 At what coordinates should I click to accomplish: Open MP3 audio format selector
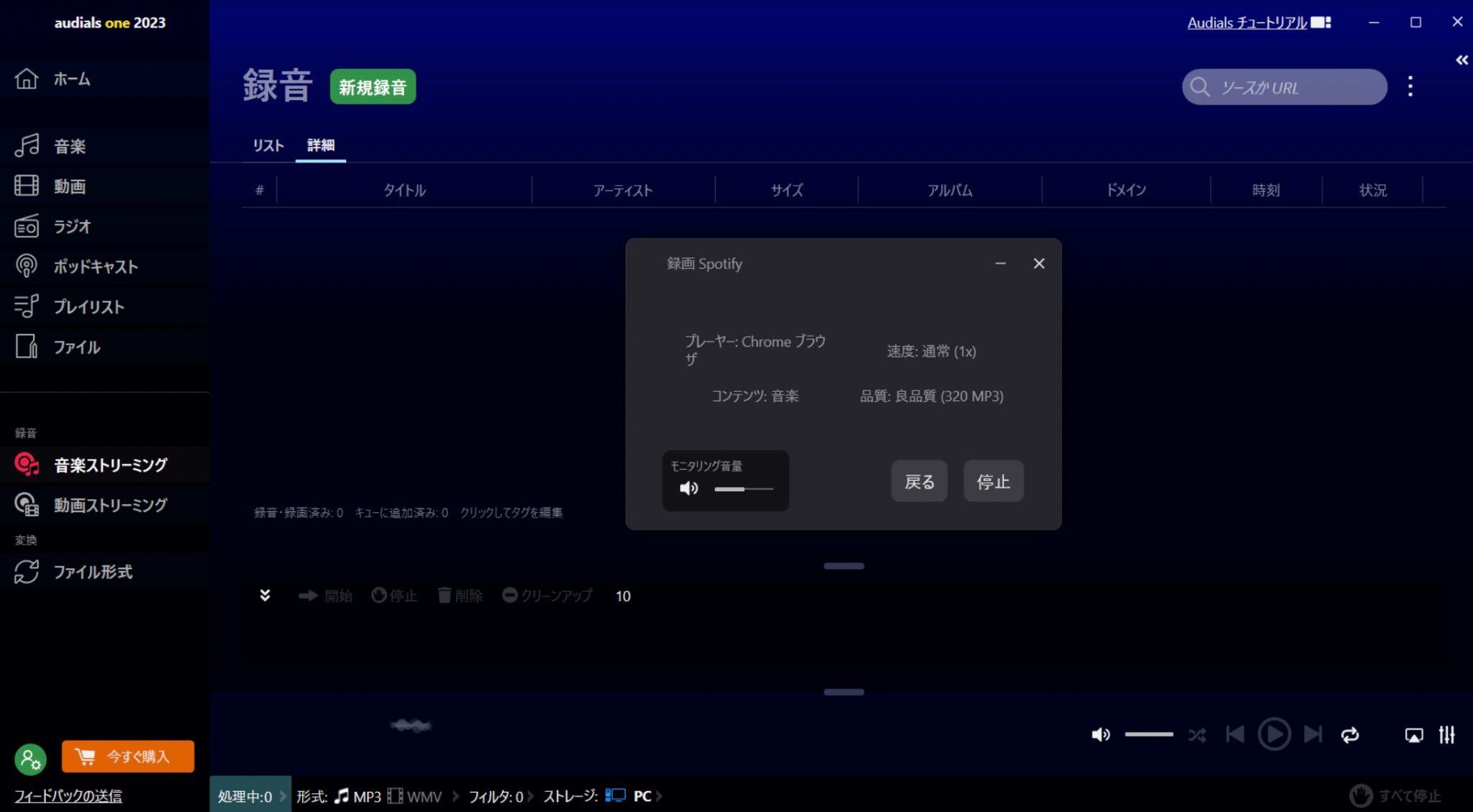(x=358, y=796)
